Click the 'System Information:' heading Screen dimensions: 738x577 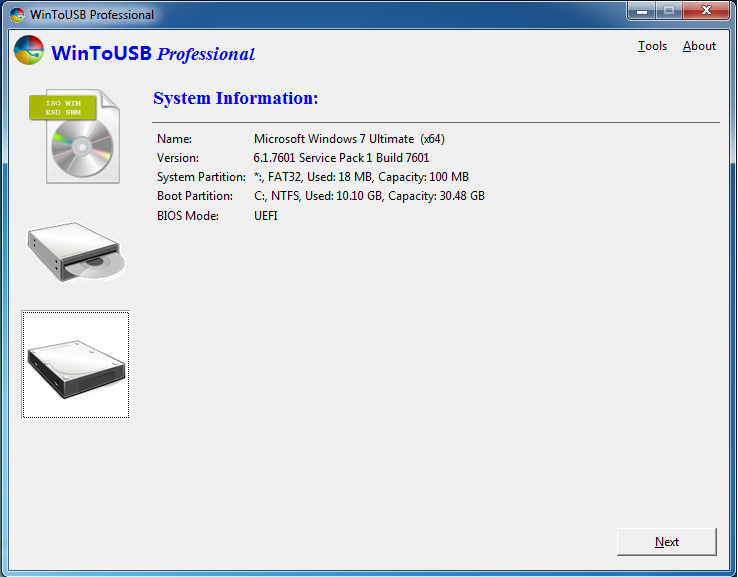(x=236, y=98)
